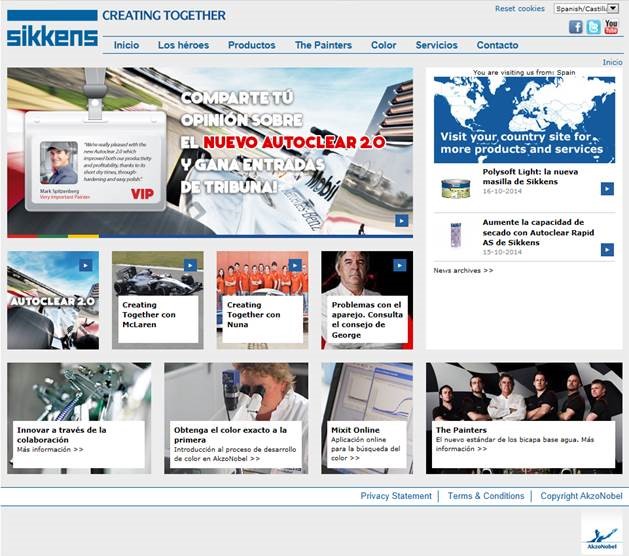Open the Servicios menu item

pos(436,45)
